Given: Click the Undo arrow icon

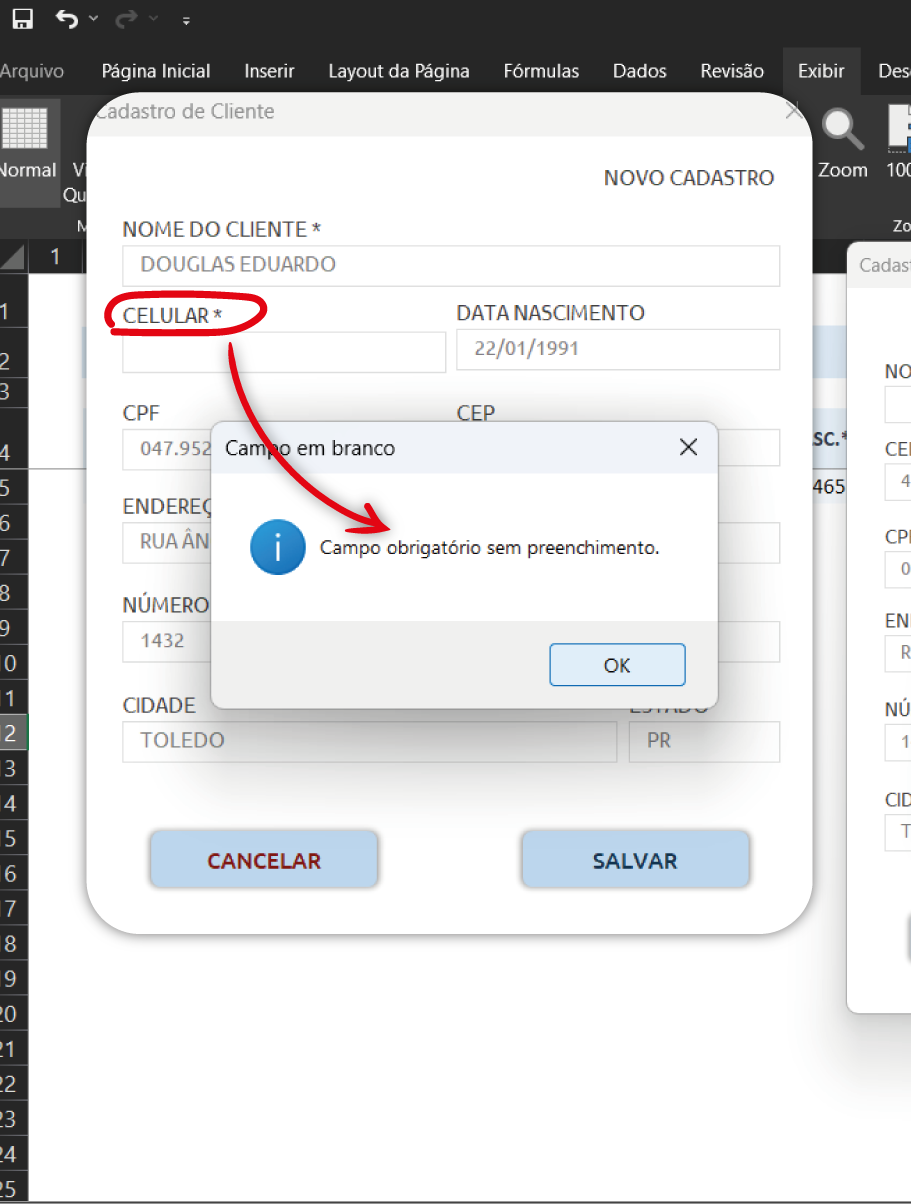Looking at the screenshot, I should pos(67,19).
